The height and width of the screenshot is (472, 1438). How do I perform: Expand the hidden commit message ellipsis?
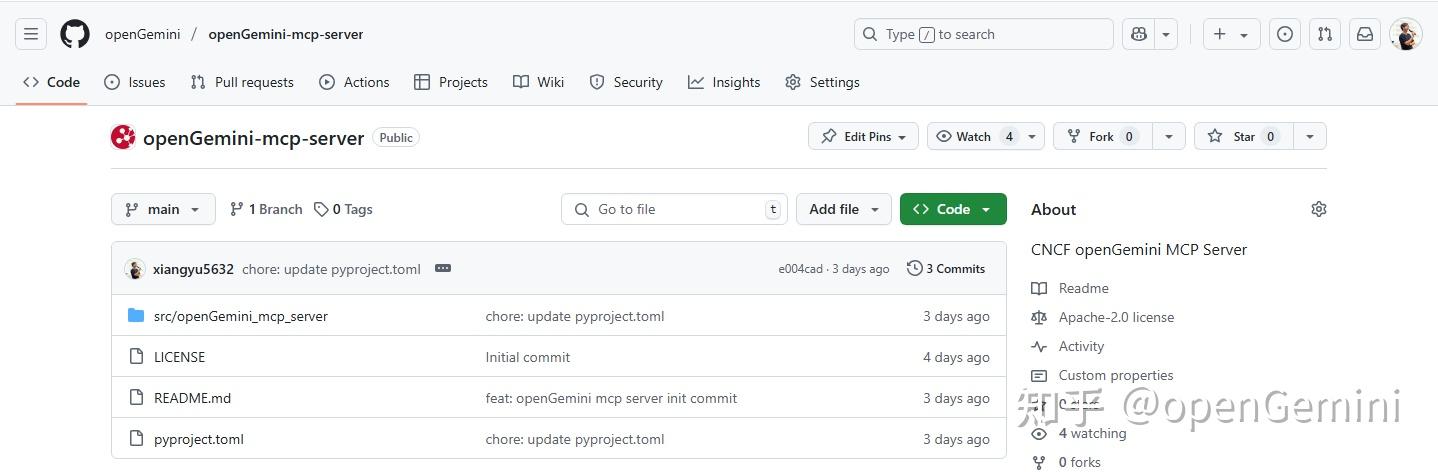[x=443, y=268]
